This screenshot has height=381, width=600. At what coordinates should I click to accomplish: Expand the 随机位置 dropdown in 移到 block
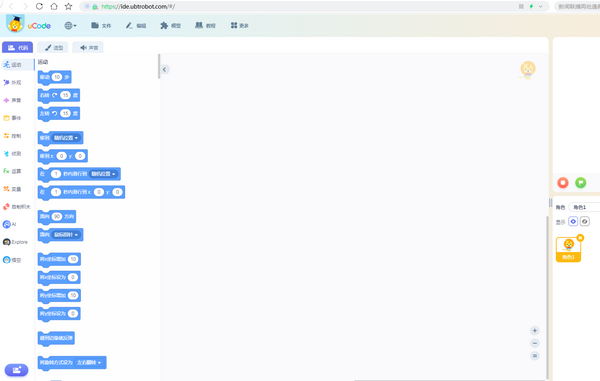(x=66, y=138)
